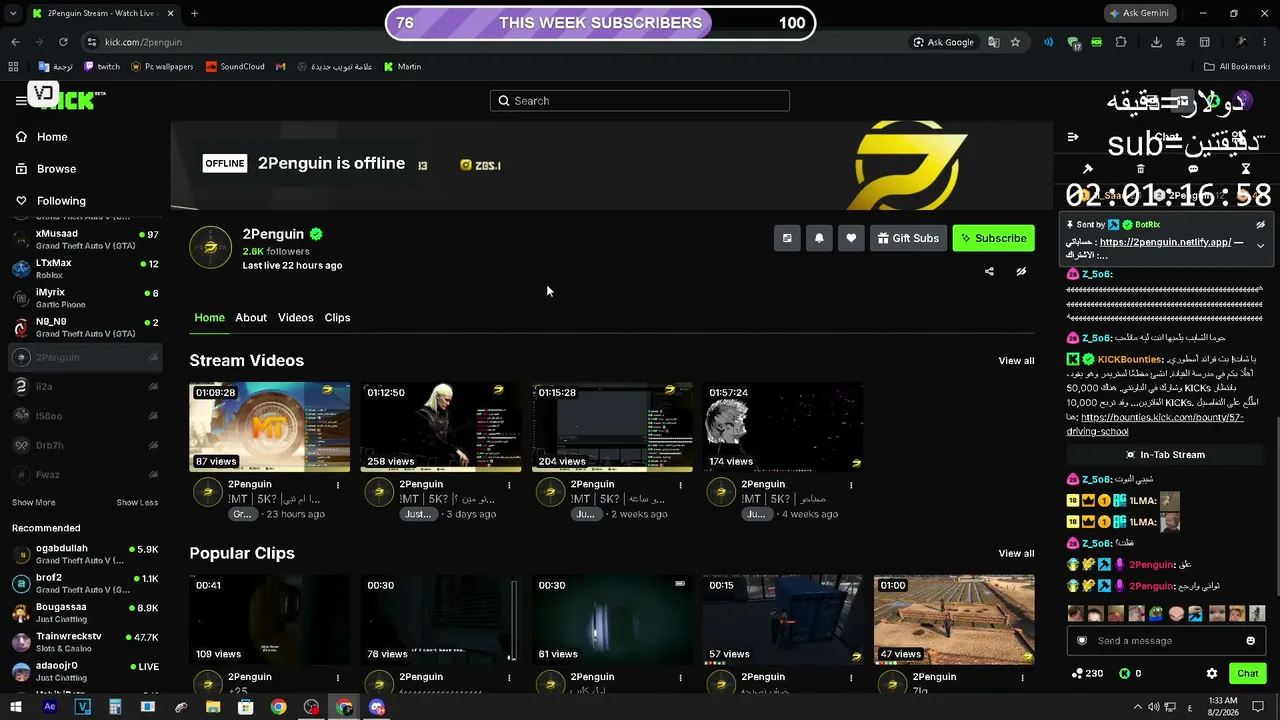The height and width of the screenshot is (720, 1280).
Task: Switch to the Home channel tab
Action: point(209,318)
